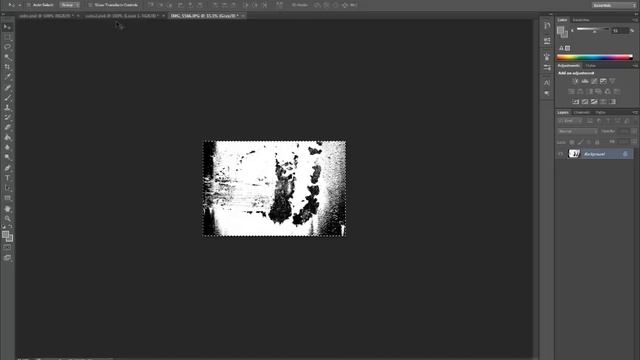Switch to the Swatches tab

[x=580, y=20]
